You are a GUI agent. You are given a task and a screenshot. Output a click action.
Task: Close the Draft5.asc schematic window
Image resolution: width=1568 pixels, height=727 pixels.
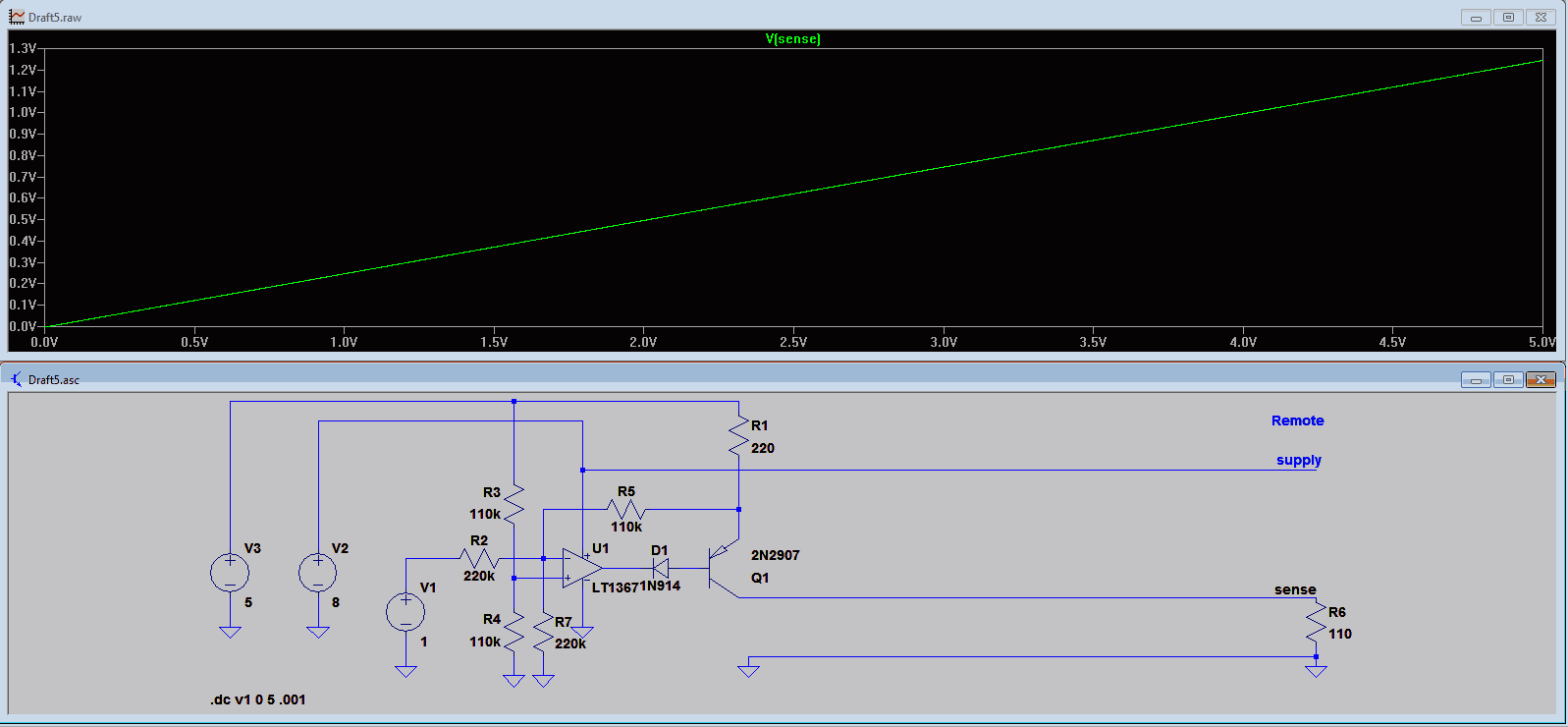1541,379
